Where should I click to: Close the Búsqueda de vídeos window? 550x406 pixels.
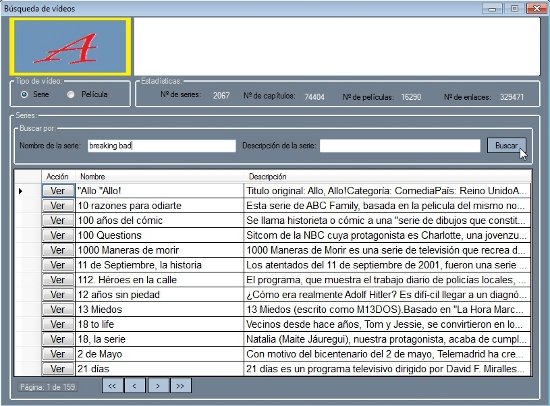tap(536, 8)
